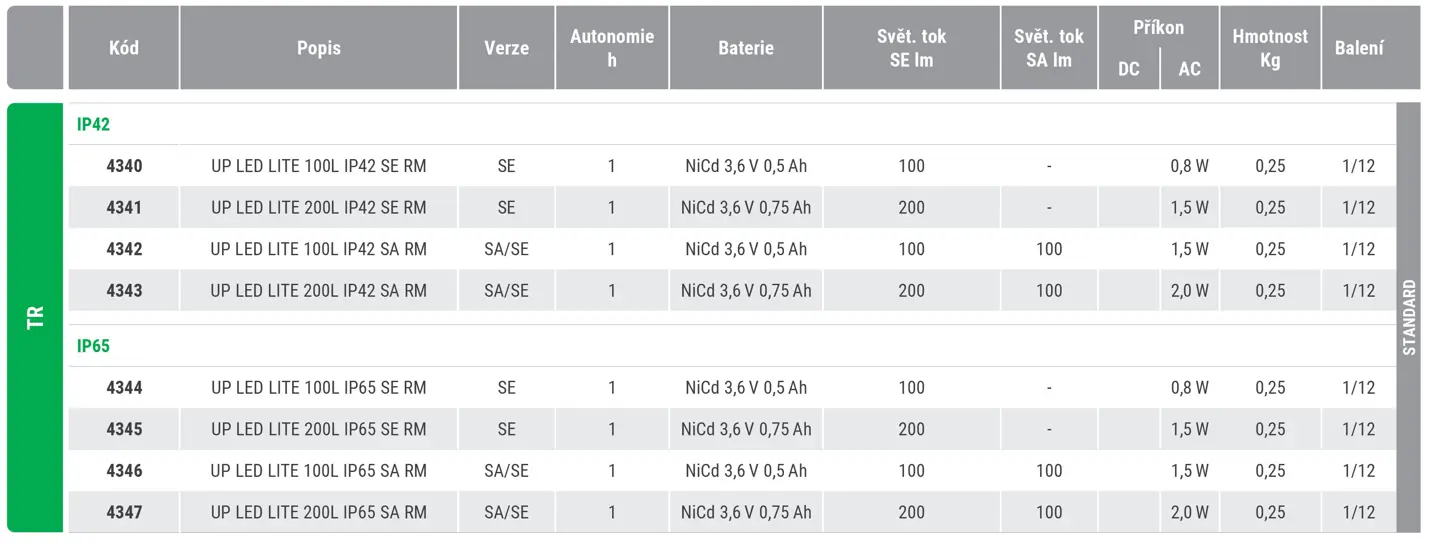This screenshot has height=543, width=1430.
Task: Click the Verze column header
Action: (x=507, y=48)
